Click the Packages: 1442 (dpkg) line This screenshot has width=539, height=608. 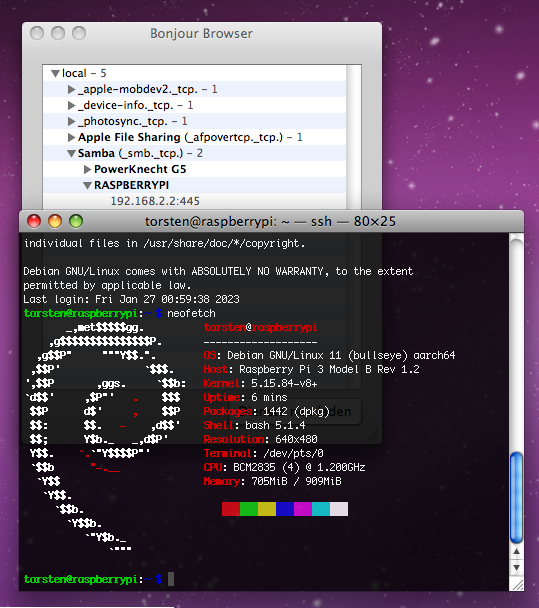click(x=267, y=411)
